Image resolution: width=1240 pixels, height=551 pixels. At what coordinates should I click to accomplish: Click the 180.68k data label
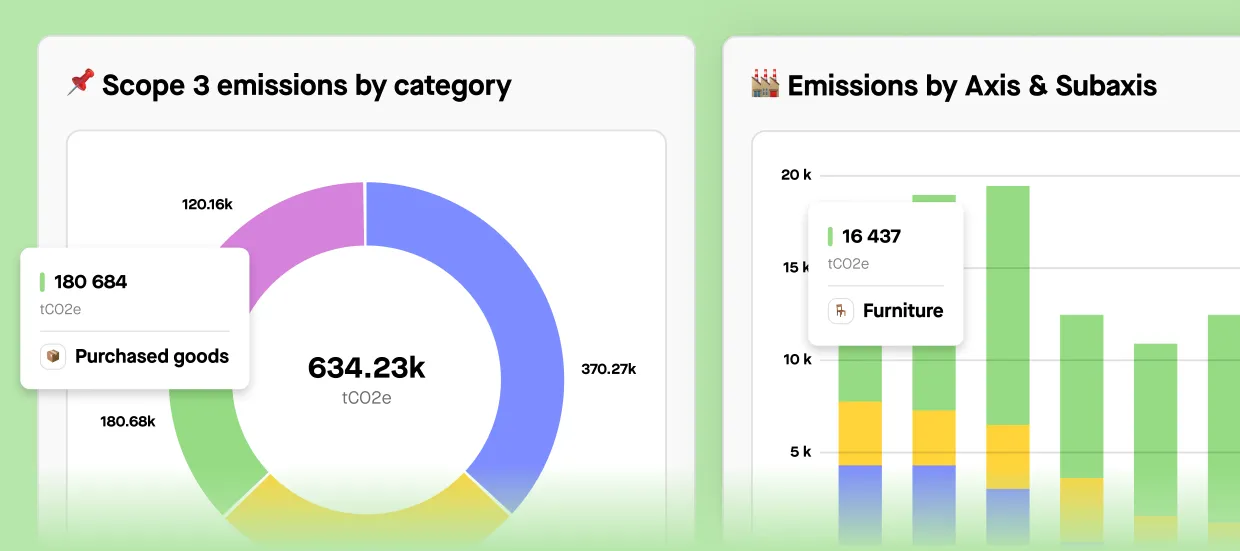coord(128,421)
